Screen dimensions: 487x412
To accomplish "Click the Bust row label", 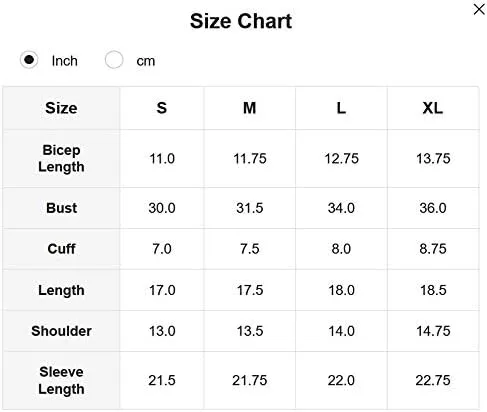I will pos(61,208).
